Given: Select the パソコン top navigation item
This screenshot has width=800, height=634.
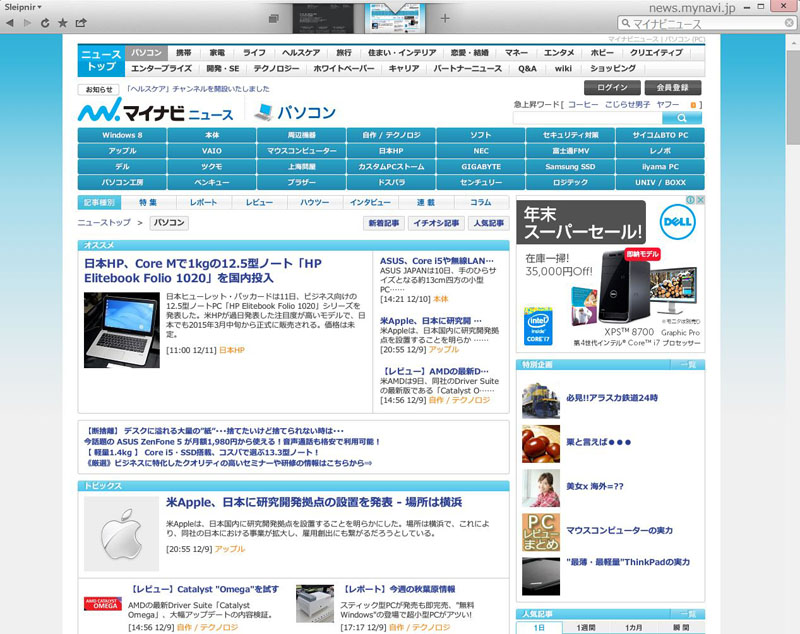Looking at the screenshot, I should click(146, 53).
